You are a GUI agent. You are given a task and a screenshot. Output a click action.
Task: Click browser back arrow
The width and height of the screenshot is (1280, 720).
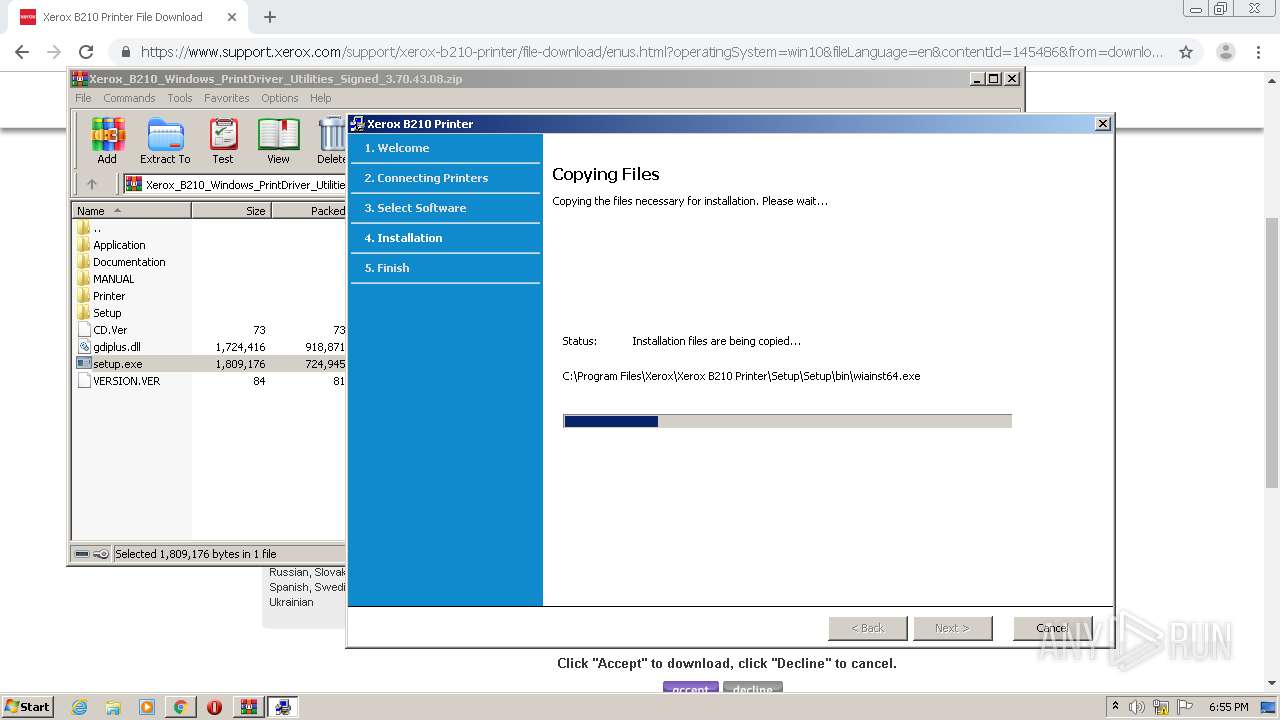(x=22, y=52)
